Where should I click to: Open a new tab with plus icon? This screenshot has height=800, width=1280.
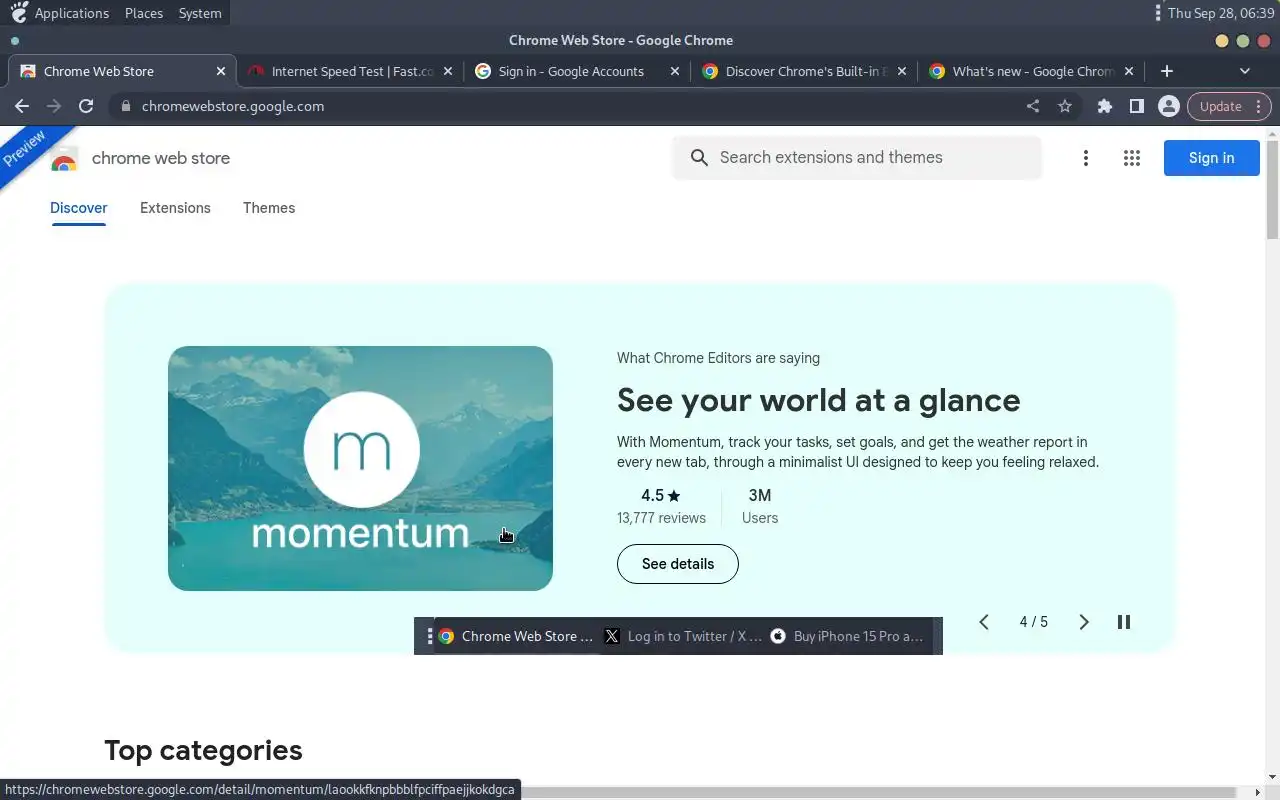pos(1167,71)
